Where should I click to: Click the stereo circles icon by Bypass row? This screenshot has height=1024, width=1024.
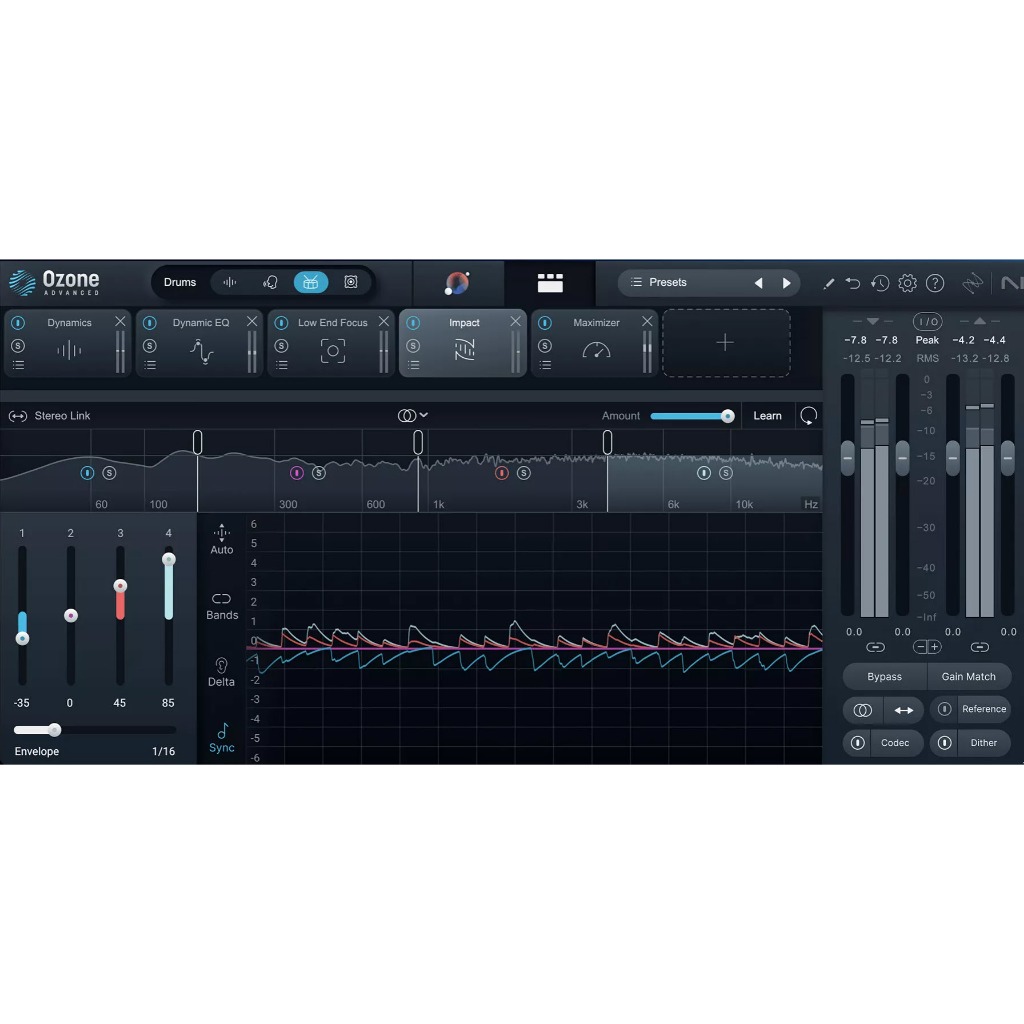coord(863,711)
